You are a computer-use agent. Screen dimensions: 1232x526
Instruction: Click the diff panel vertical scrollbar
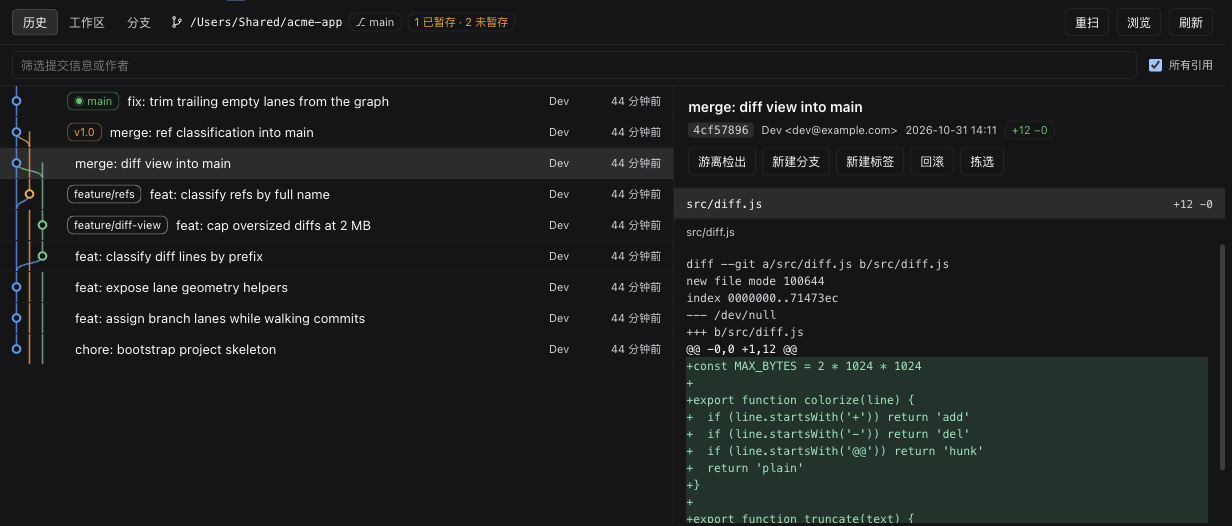(x=1222, y=357)
